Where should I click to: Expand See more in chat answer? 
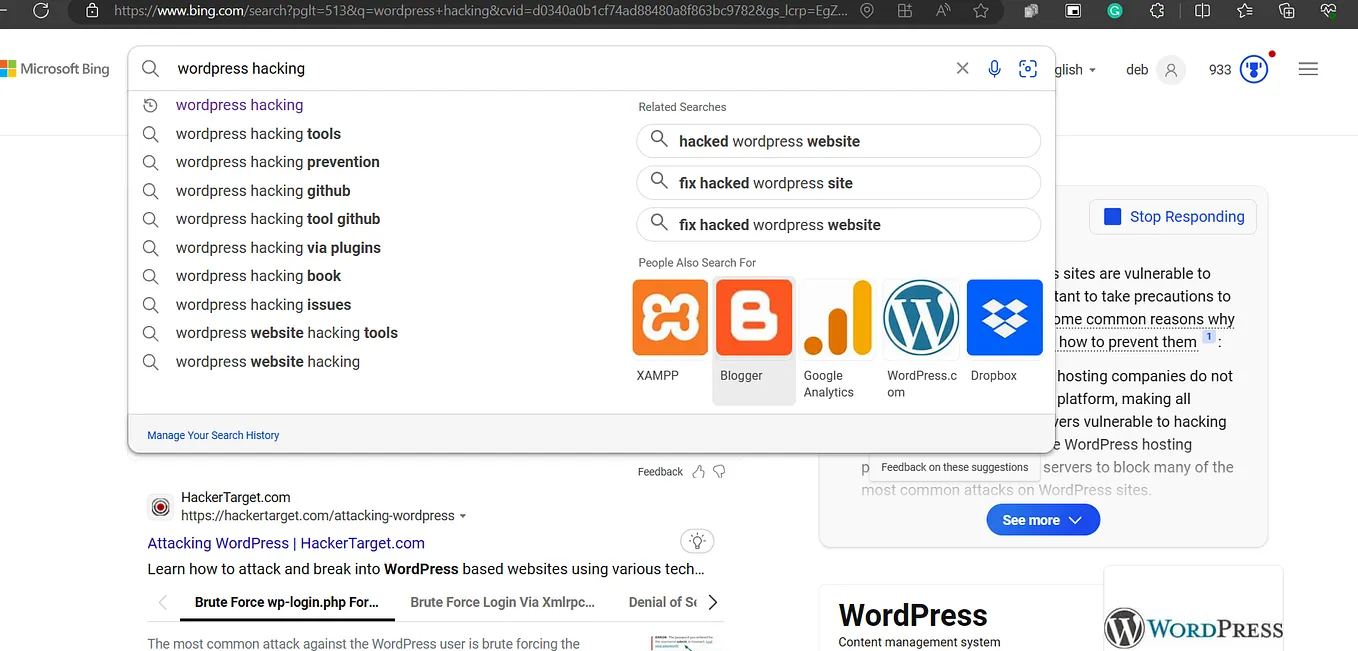tap(1043, 520)
